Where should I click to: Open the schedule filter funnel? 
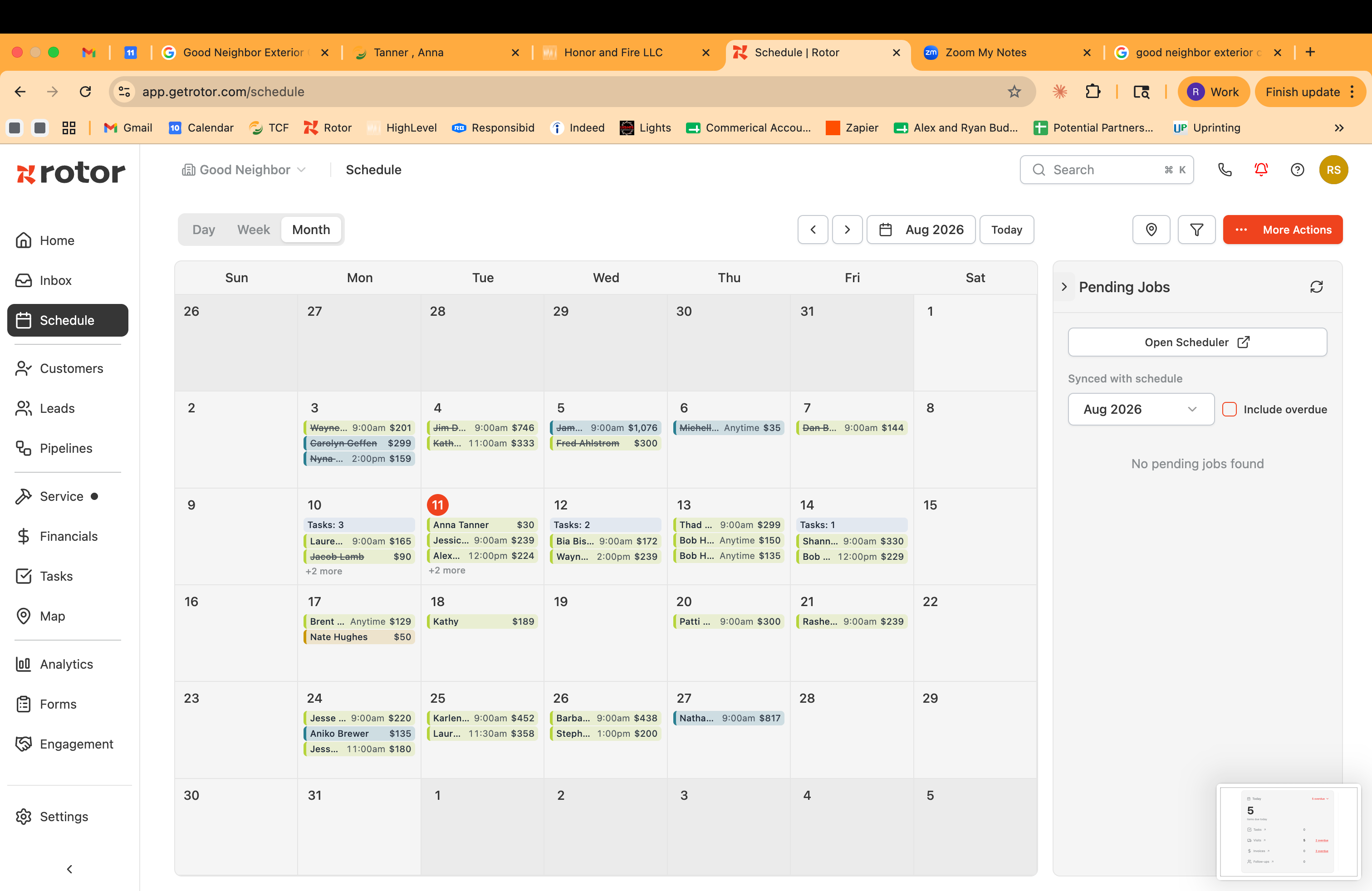pyautogui.click(x=1197, y=230)
